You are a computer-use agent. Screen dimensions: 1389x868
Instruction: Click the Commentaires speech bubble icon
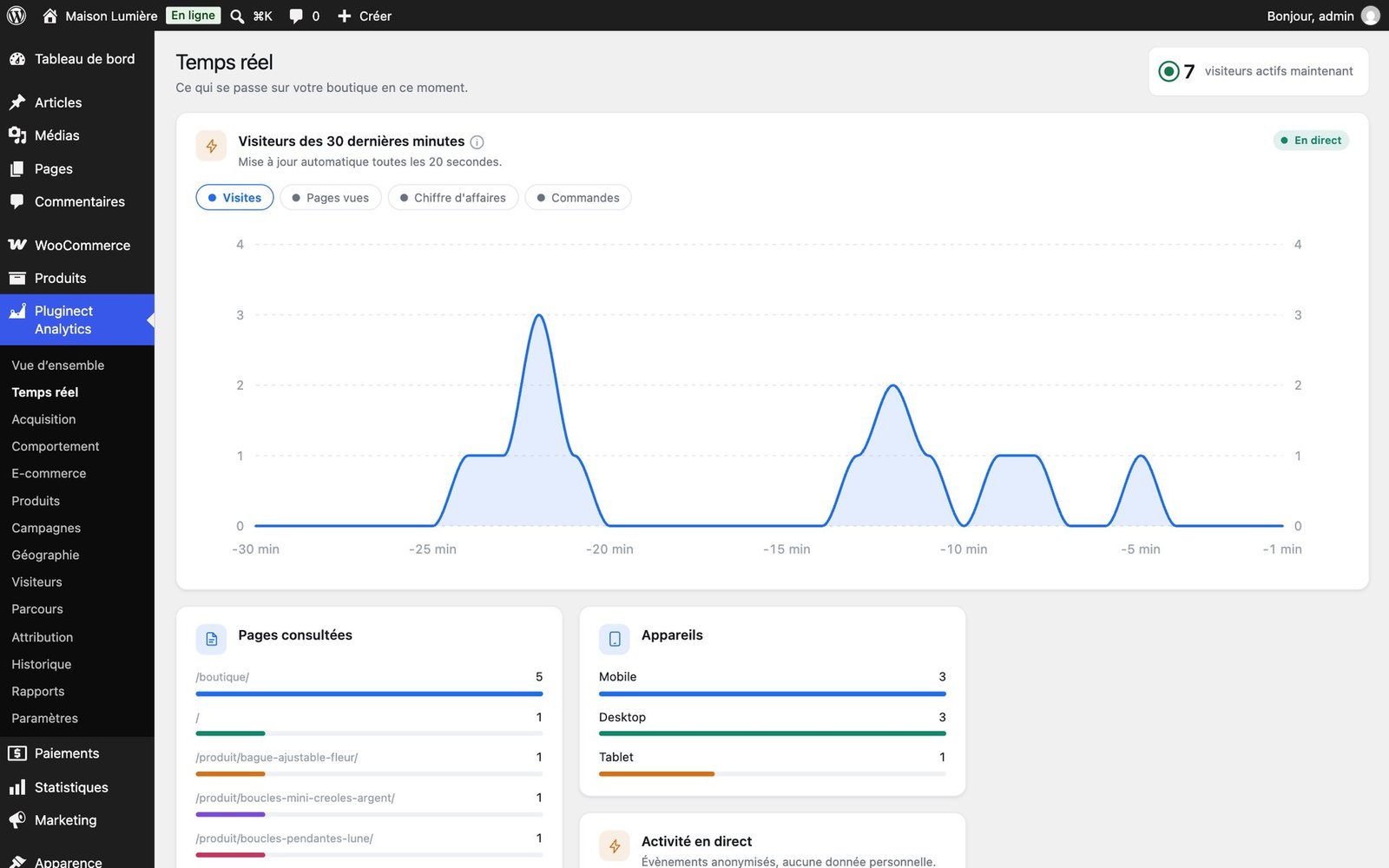(x=17, y=201)
